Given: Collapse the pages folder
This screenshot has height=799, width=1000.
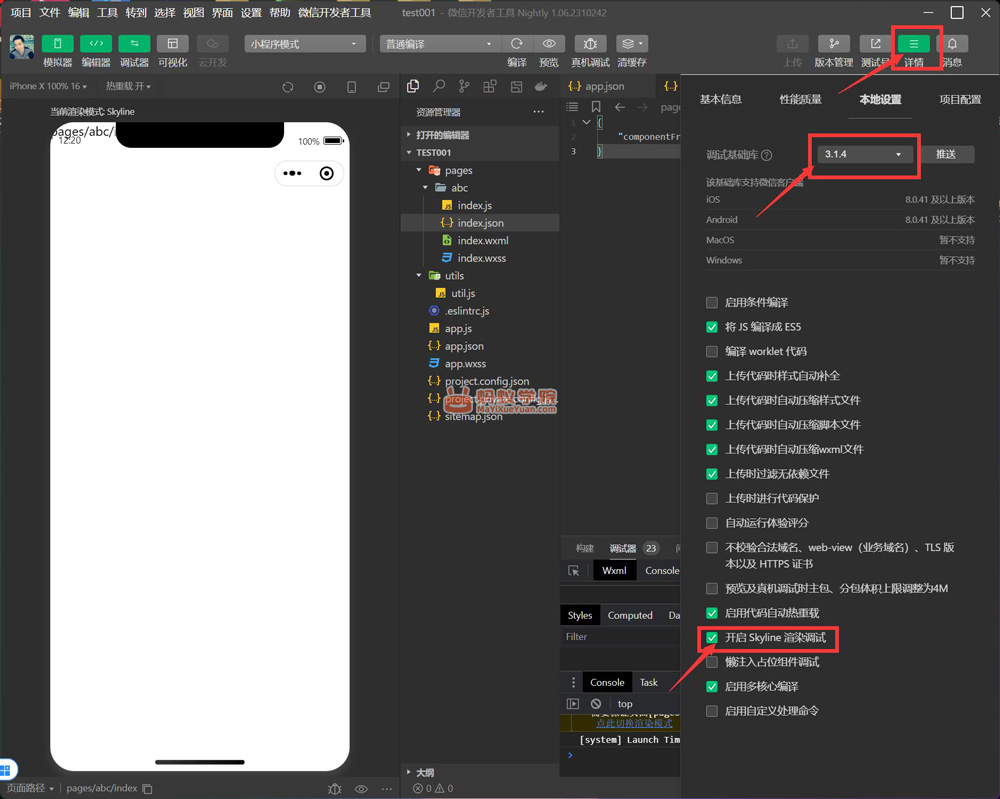Looking at the screenshot, I should click(x=419, y=170).
